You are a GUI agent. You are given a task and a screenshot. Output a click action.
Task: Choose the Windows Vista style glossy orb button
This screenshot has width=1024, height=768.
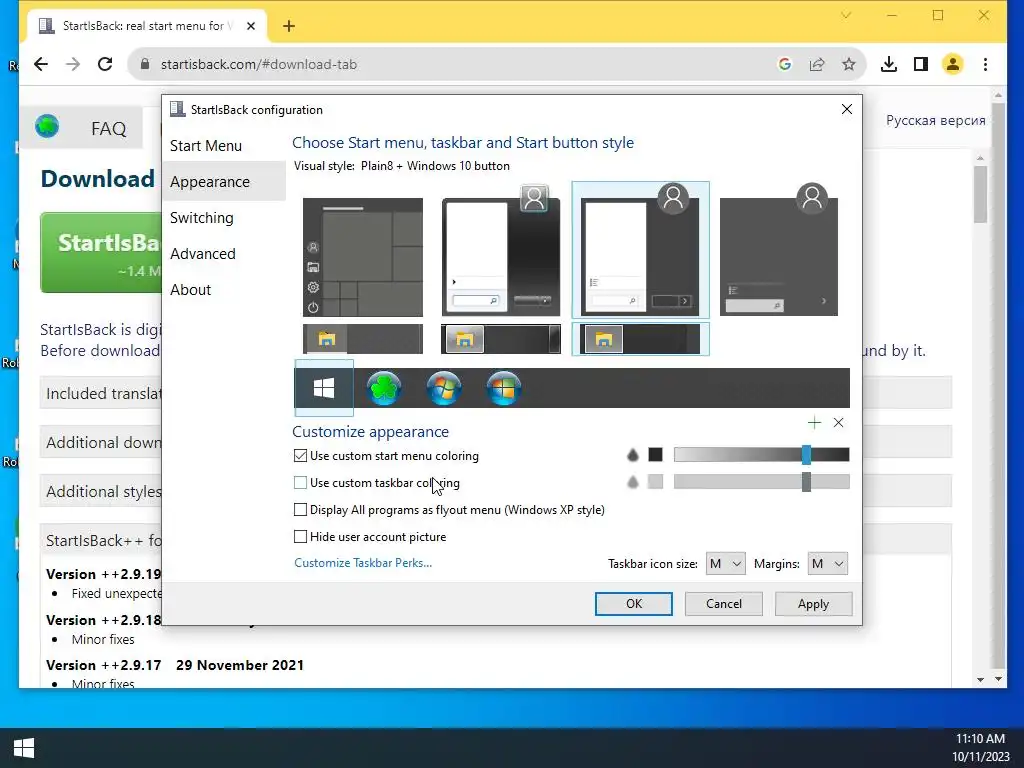pyautogui.click(x=504, y=388)
